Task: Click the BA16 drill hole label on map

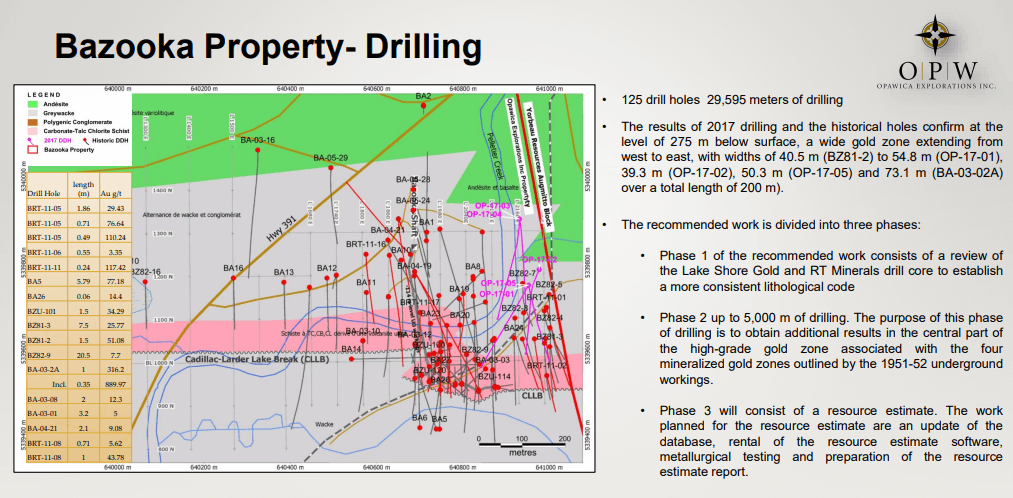Action: tap(233, 267)
